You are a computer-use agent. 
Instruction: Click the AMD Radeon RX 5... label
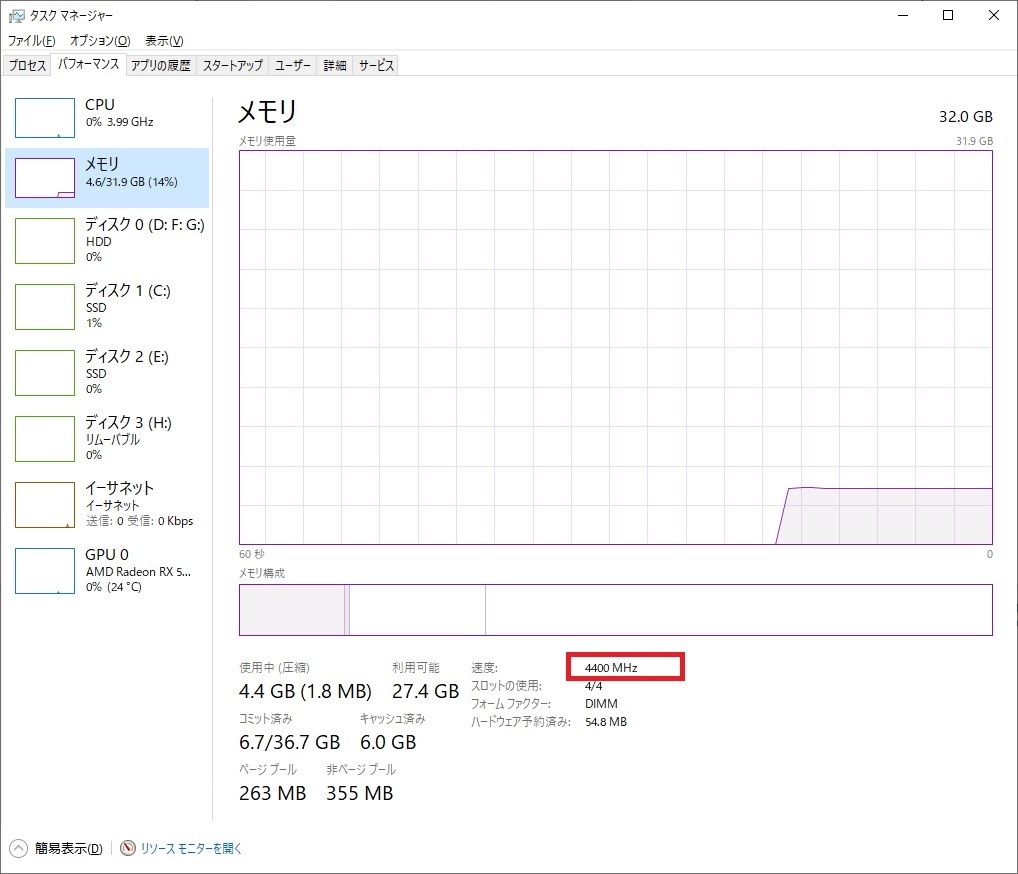[x=138, y=572]
